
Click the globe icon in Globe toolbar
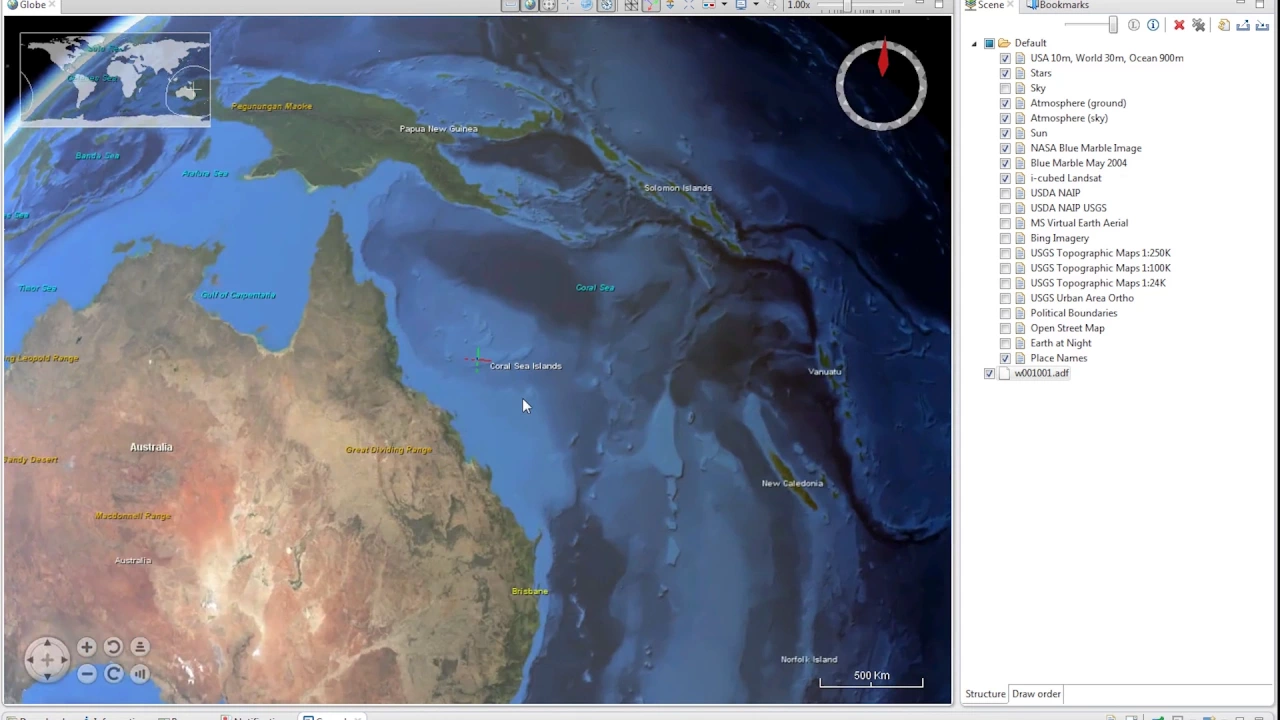click(530, 5)
